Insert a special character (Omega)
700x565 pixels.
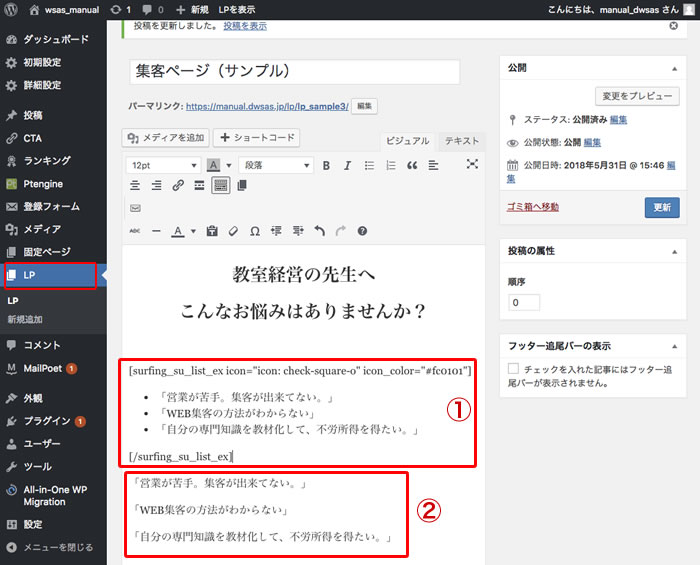point(255,231)
